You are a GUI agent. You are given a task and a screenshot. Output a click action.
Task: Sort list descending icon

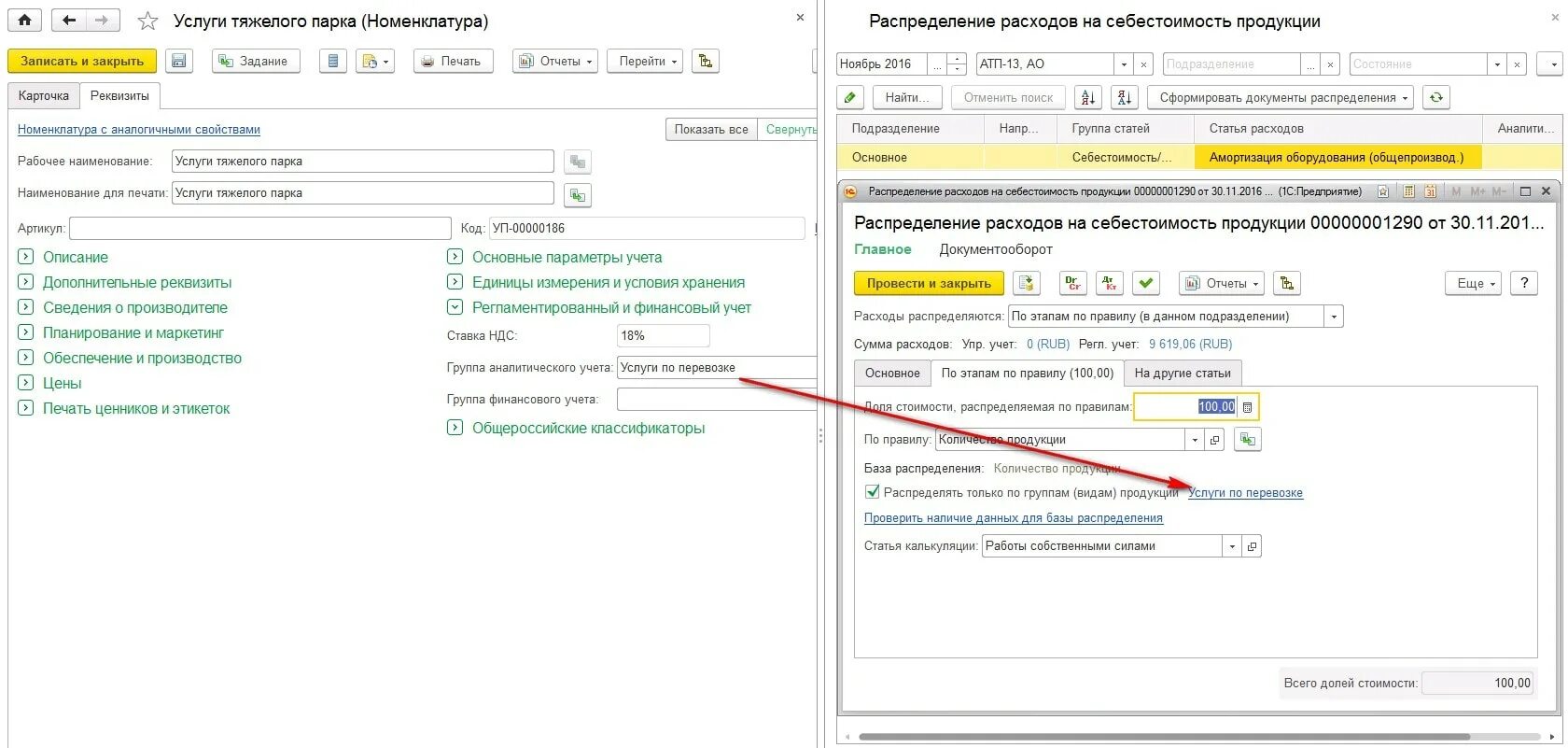tap(1125, 97)
